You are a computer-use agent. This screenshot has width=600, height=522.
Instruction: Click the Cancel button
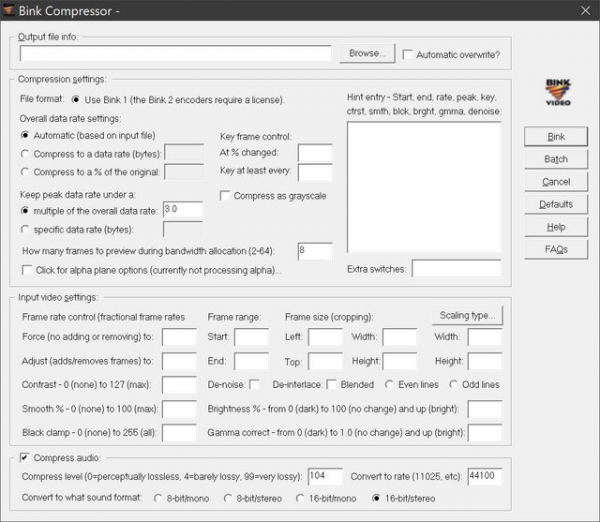[556, 182]
